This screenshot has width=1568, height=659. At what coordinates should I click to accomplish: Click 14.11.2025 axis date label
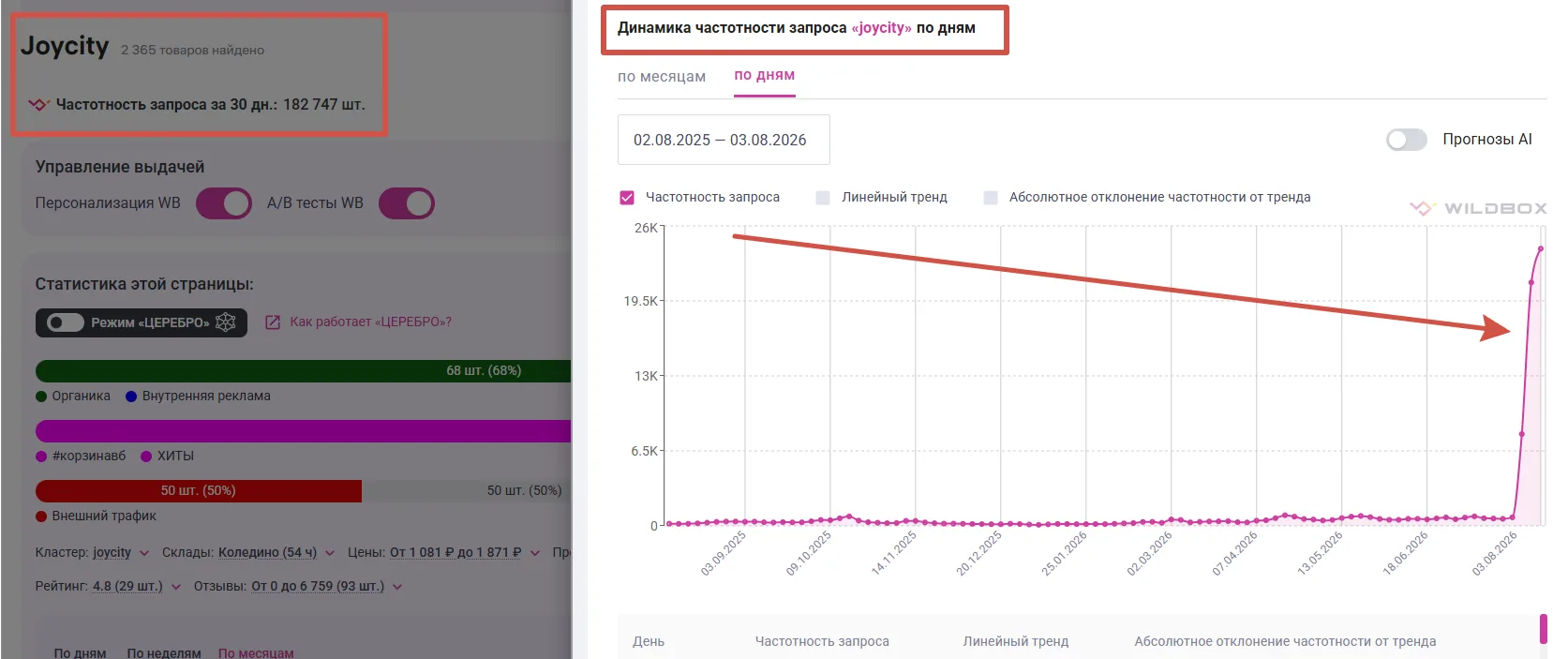[893, 553]
